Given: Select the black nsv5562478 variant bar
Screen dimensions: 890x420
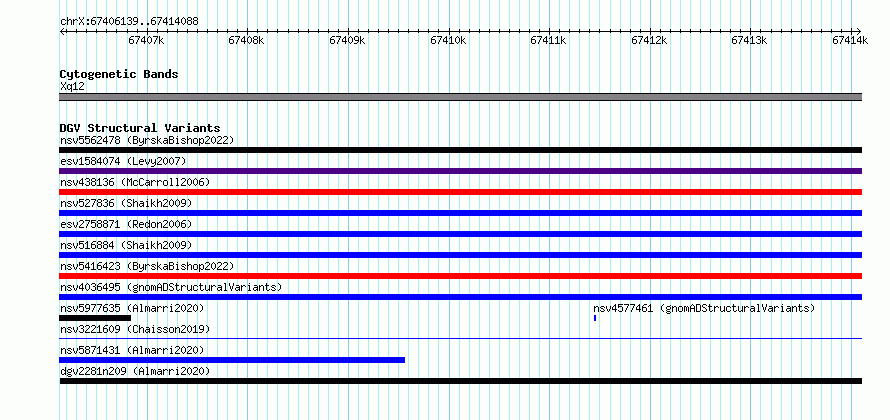Looking at the screenshot, I should (x=460, y=150).
